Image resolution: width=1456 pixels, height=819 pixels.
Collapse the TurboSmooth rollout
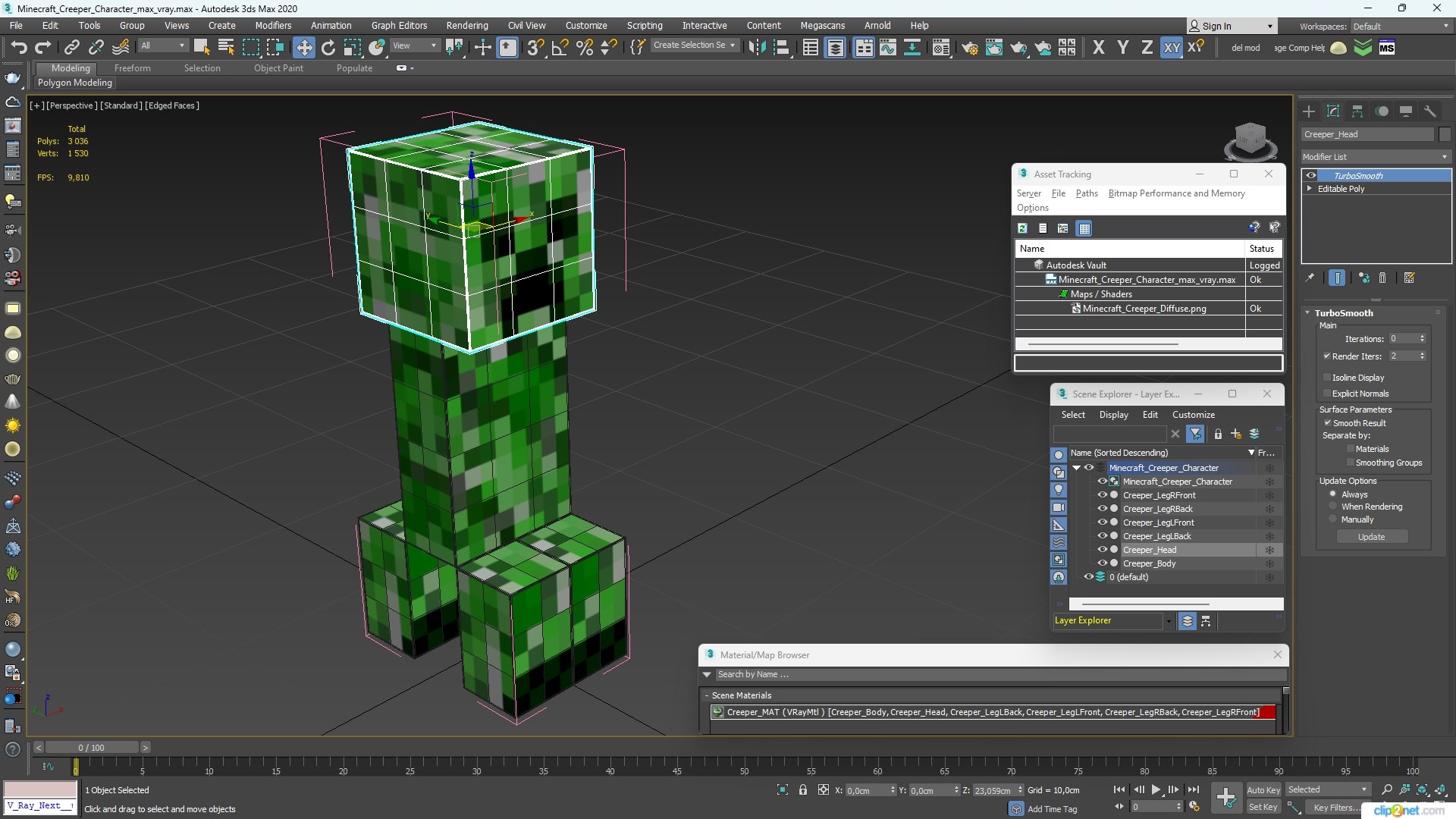tap(1308, 312)
